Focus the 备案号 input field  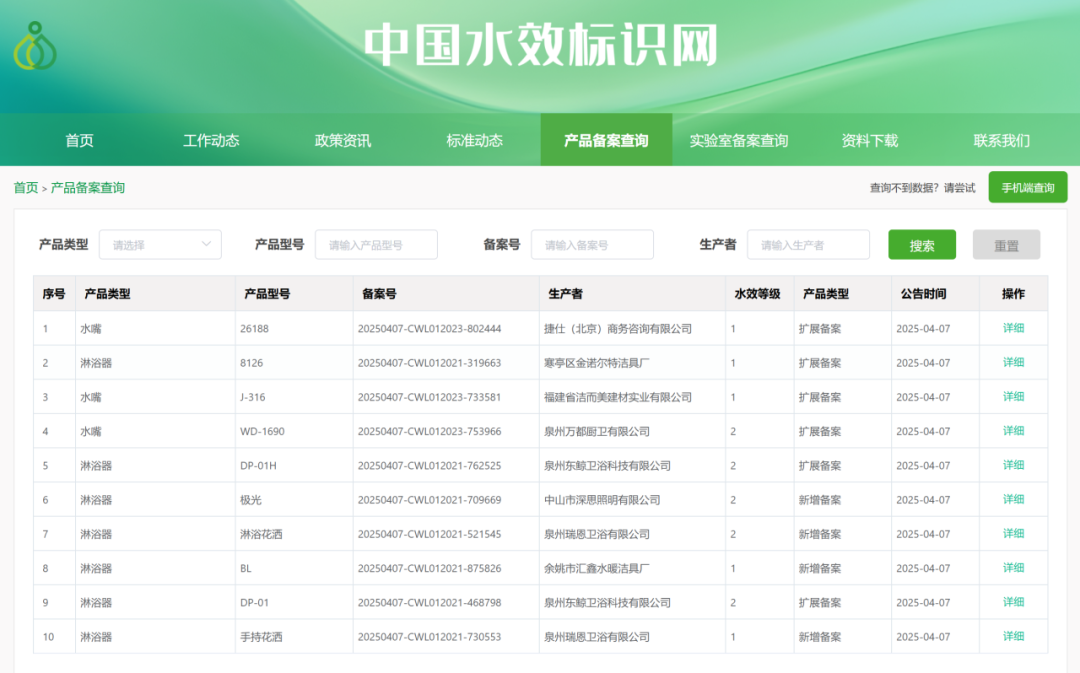coord(592,245)
